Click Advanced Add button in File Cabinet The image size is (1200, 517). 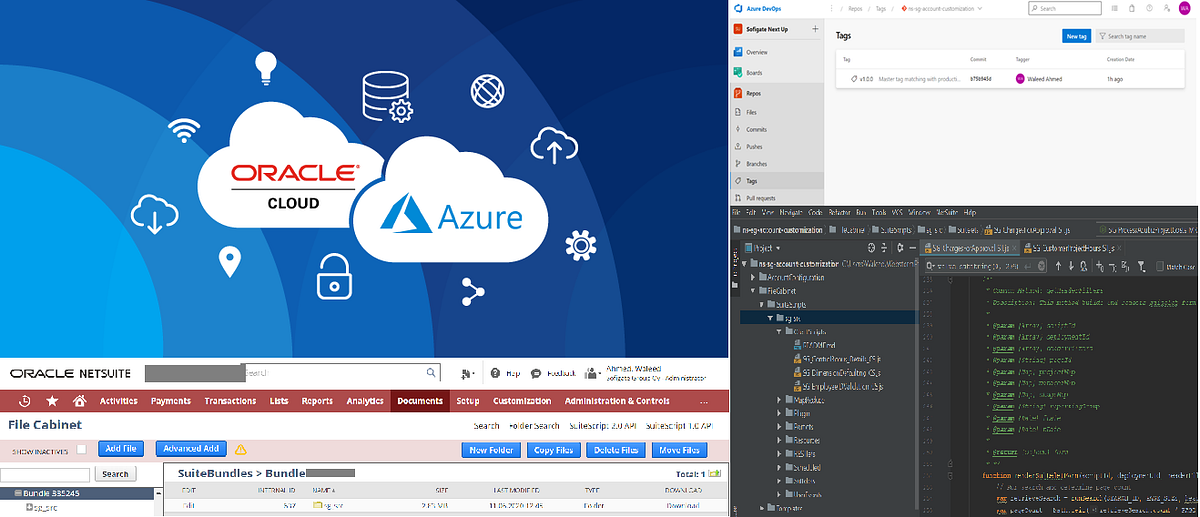pos(192,450)
